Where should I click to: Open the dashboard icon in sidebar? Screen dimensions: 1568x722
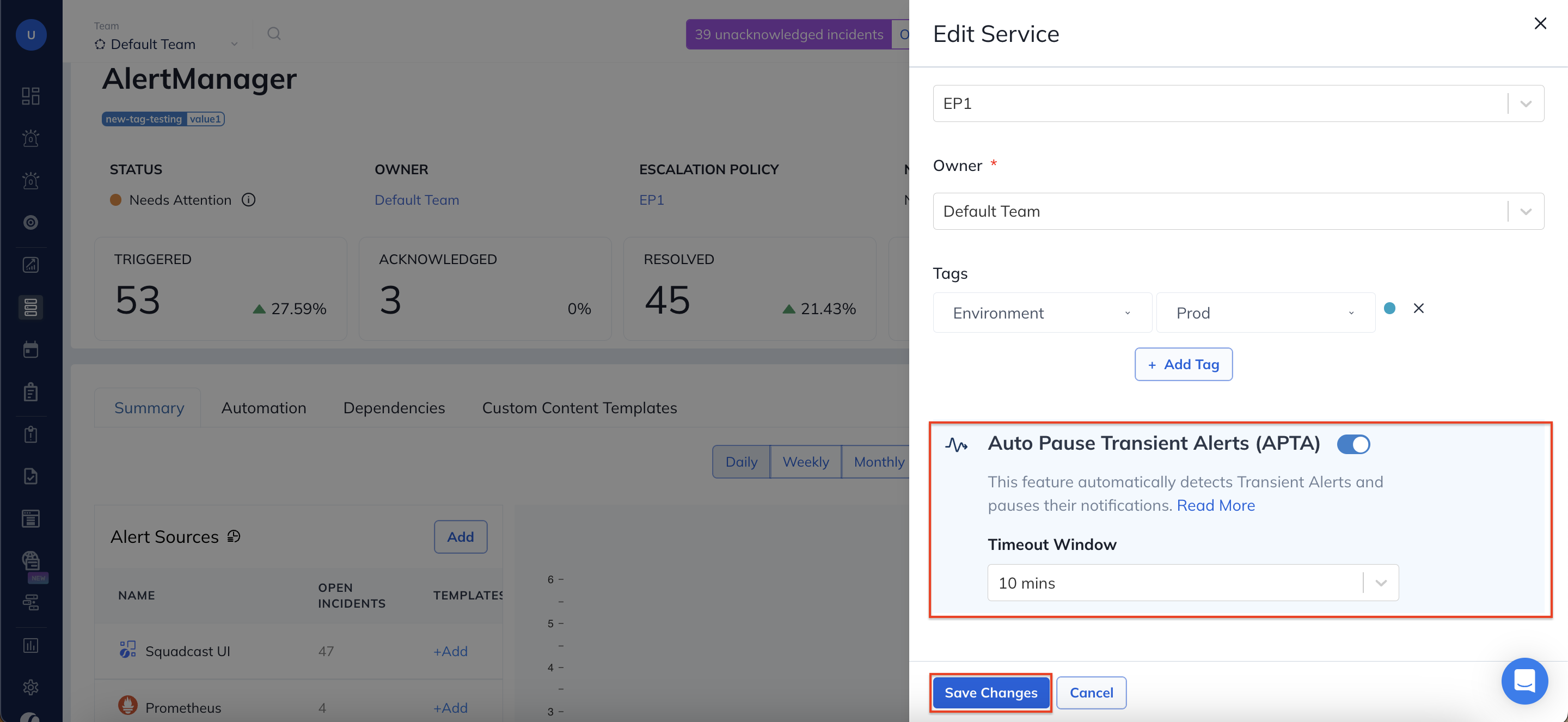(30, 96)
